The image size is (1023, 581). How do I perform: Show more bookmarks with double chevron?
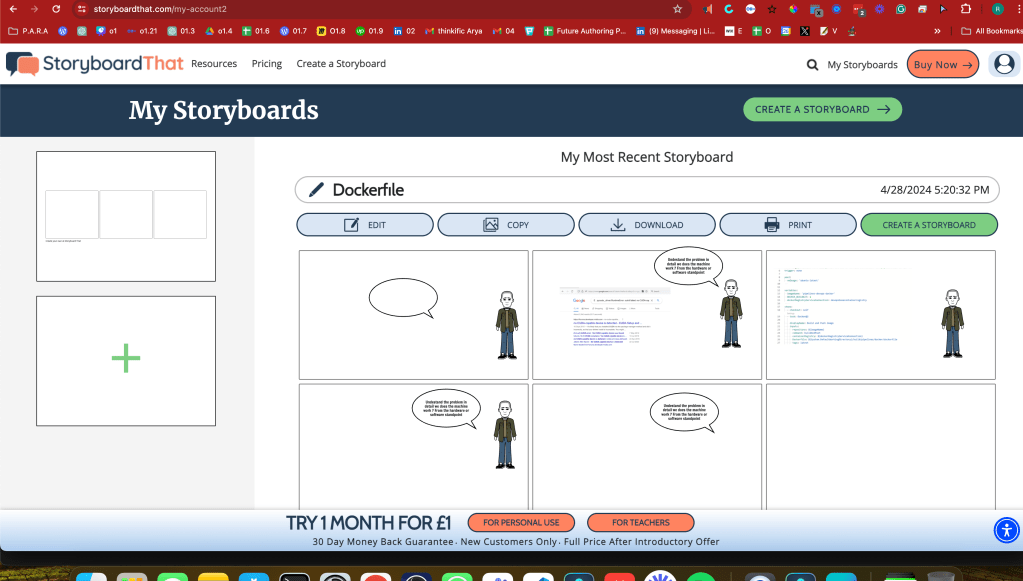[937, 31]
